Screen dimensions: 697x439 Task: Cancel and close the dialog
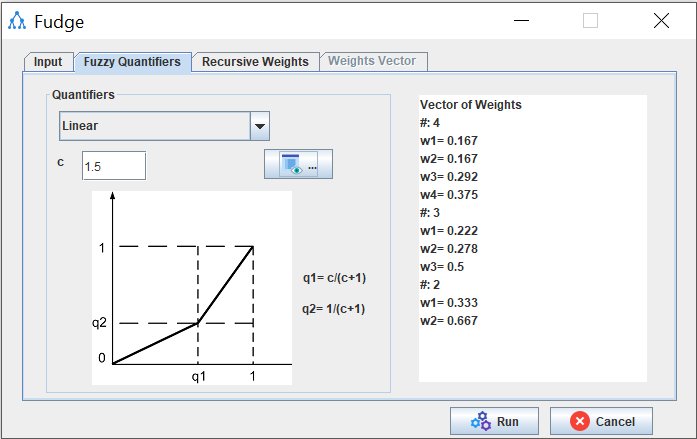[x=600, y=421]
